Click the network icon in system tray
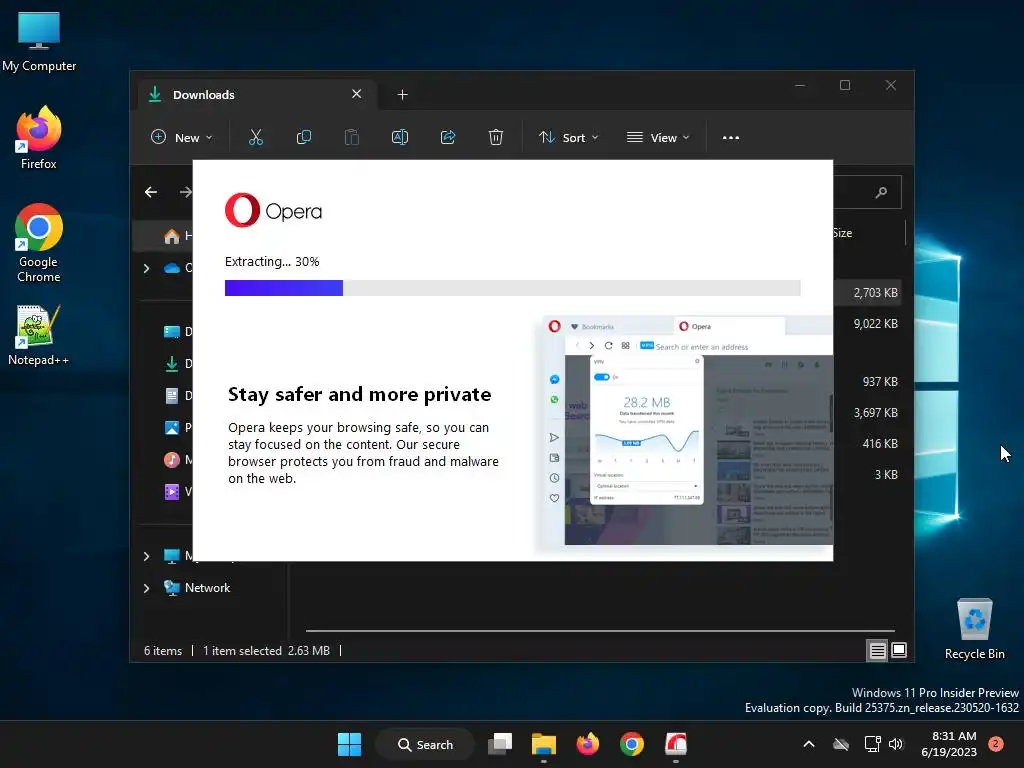The image size is (1024, 768). (x=872, y=744)
